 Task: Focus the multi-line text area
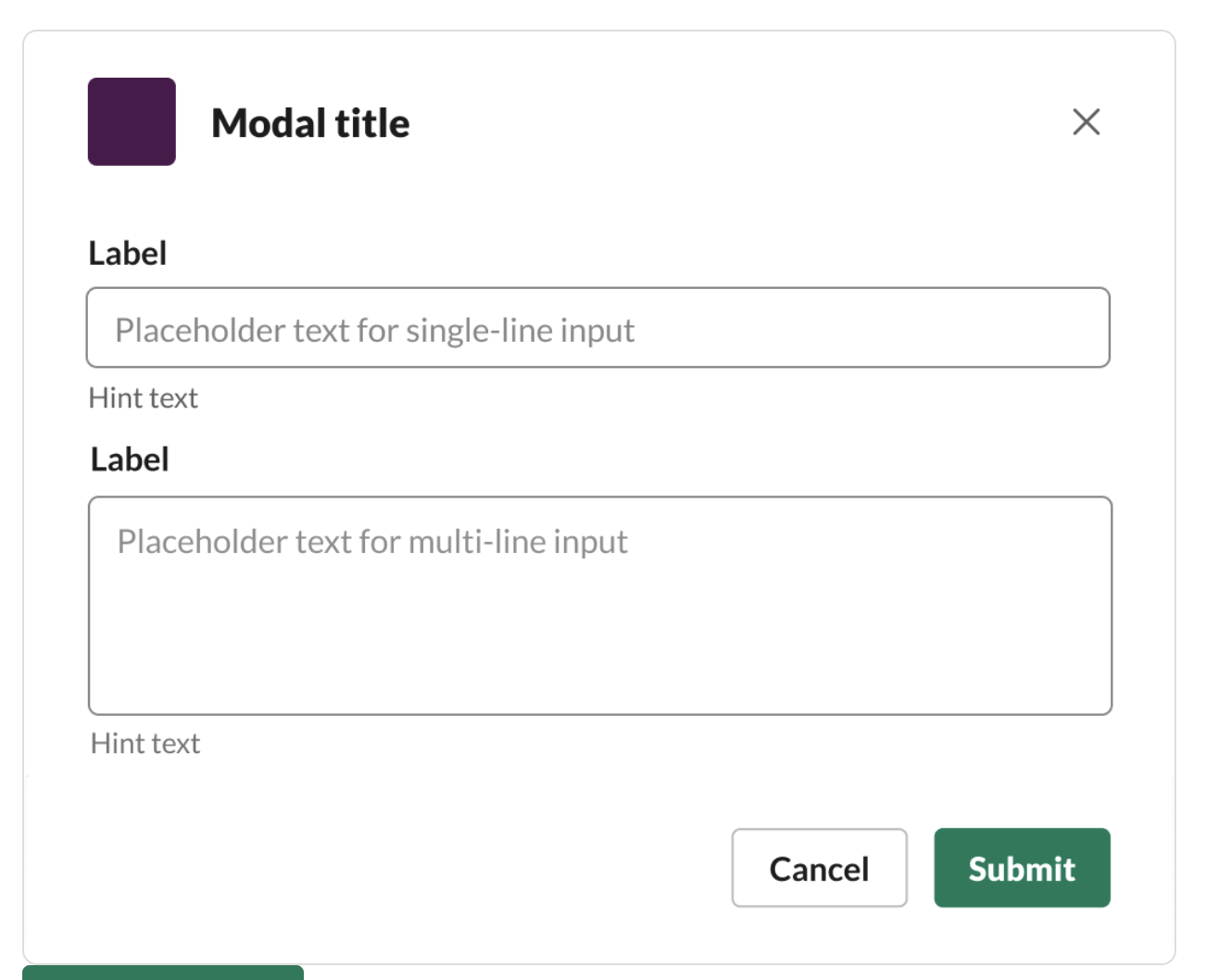pos(599,605)
